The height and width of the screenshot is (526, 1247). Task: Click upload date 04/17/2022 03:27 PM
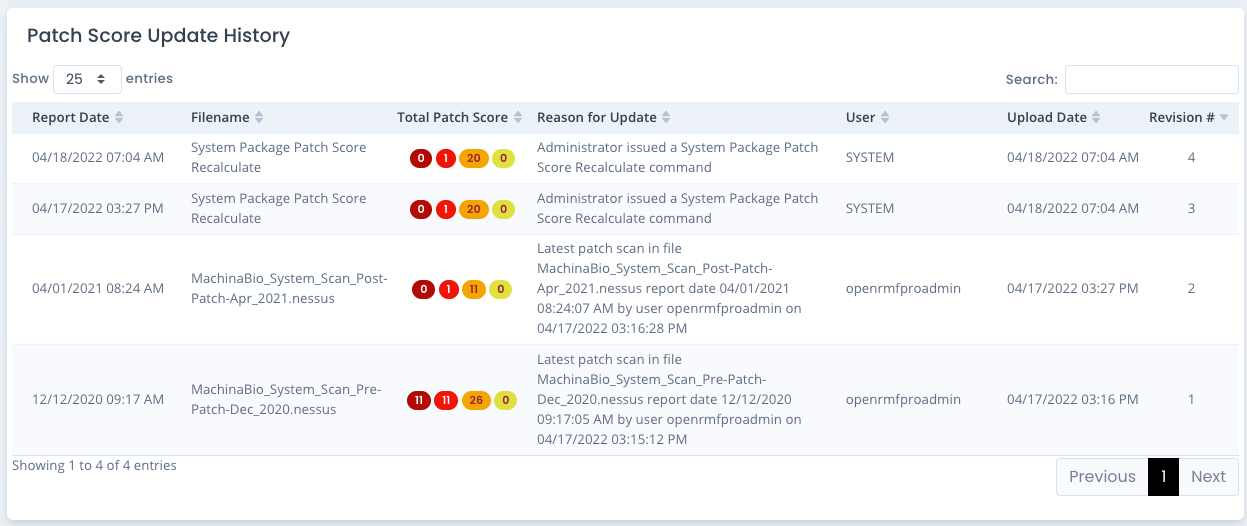coord(1072,289)
